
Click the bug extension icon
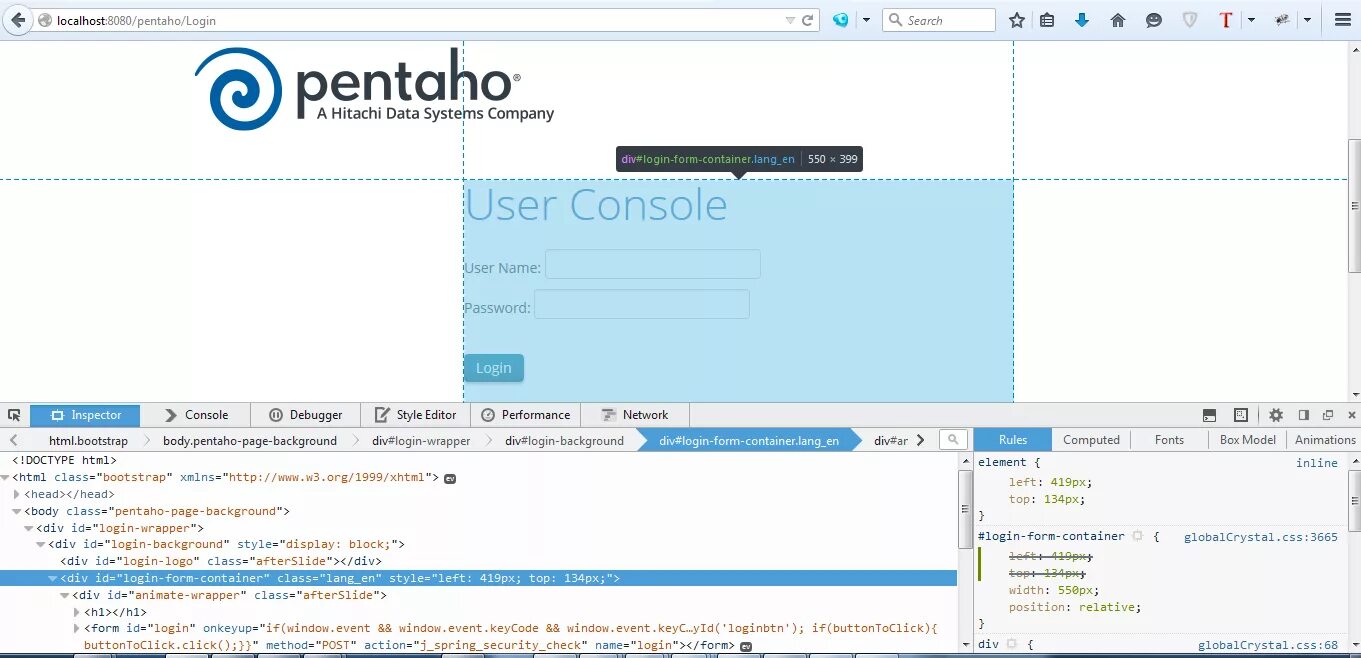pyautogui.click(x=1282, y=20)
